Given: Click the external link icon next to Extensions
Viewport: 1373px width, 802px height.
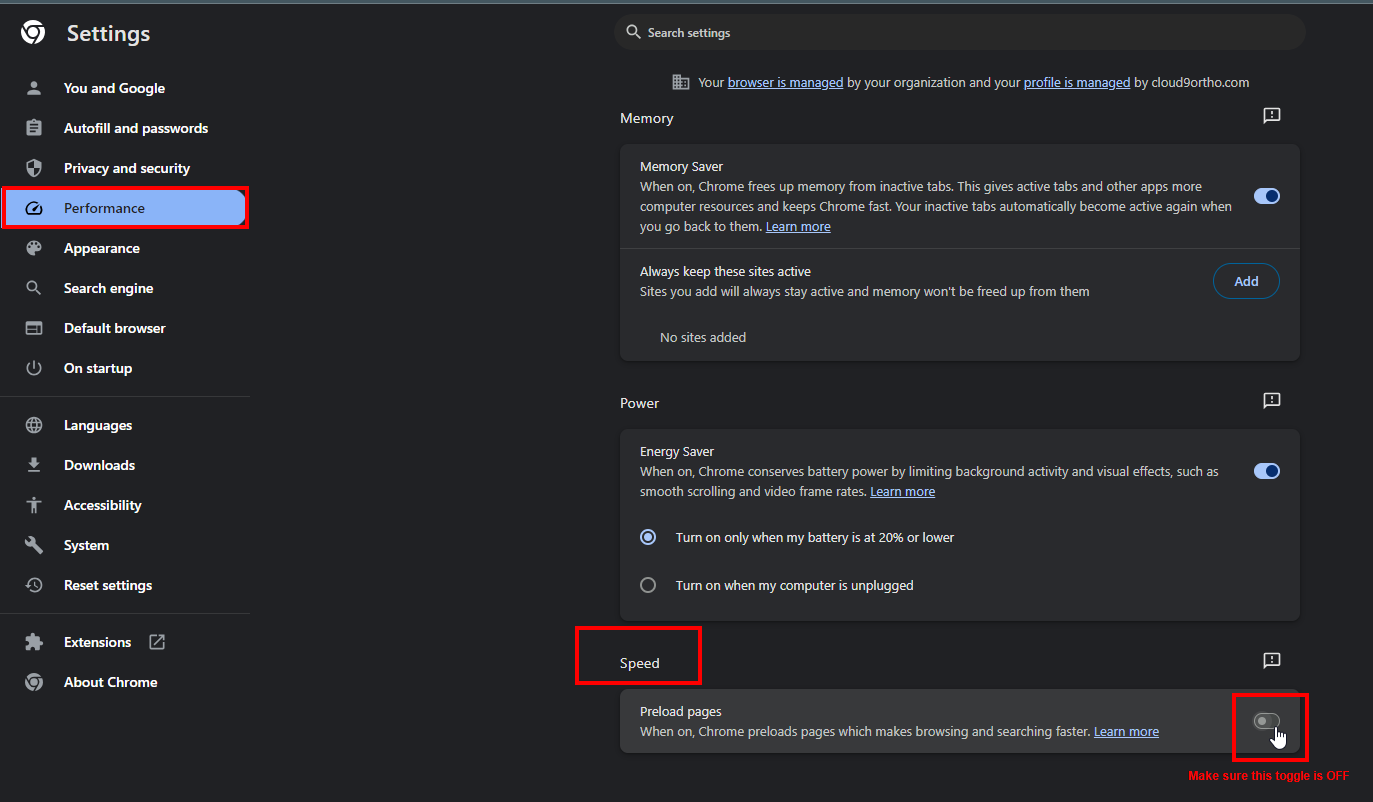Looking at the screenshot, I should tap(157, 642).
